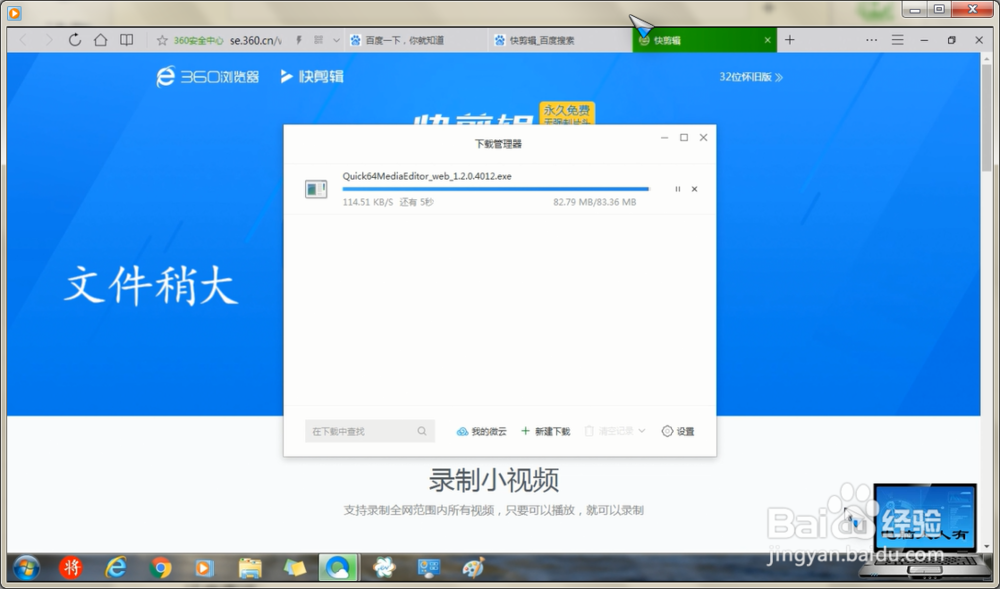Click the Quick64MediaEditor file icon

[x=316, y=189]
